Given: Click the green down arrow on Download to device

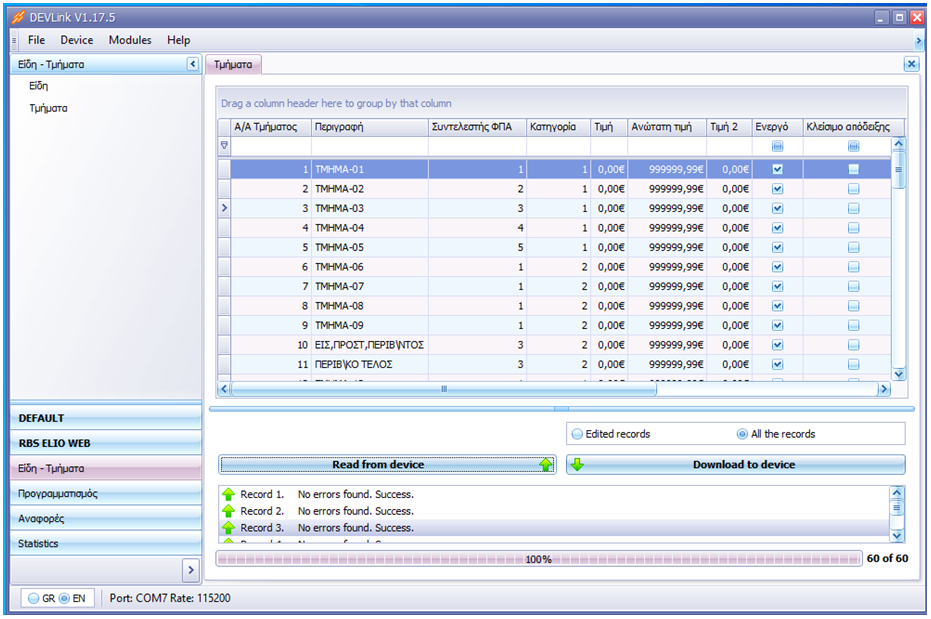Looking at the screenshot, I should (577, 464).
